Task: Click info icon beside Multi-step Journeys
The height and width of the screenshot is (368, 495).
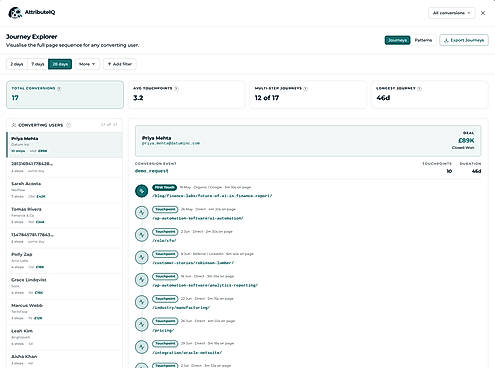Action: 306,88
